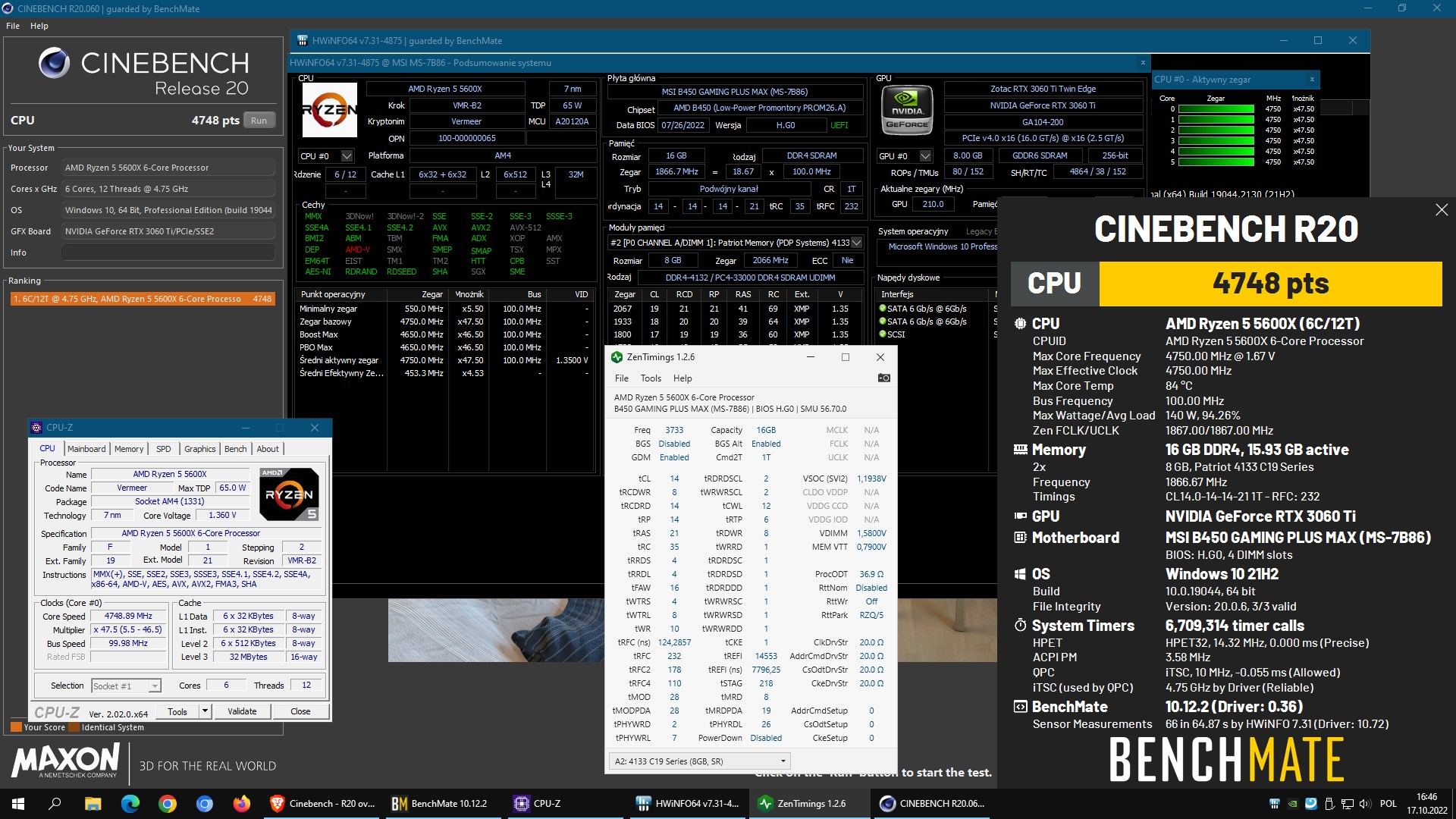Screen dimensions: 1456x819
Task: Open the Socket #1 selection dropdown in CPU-Z
Action: (x=126, y=686)
